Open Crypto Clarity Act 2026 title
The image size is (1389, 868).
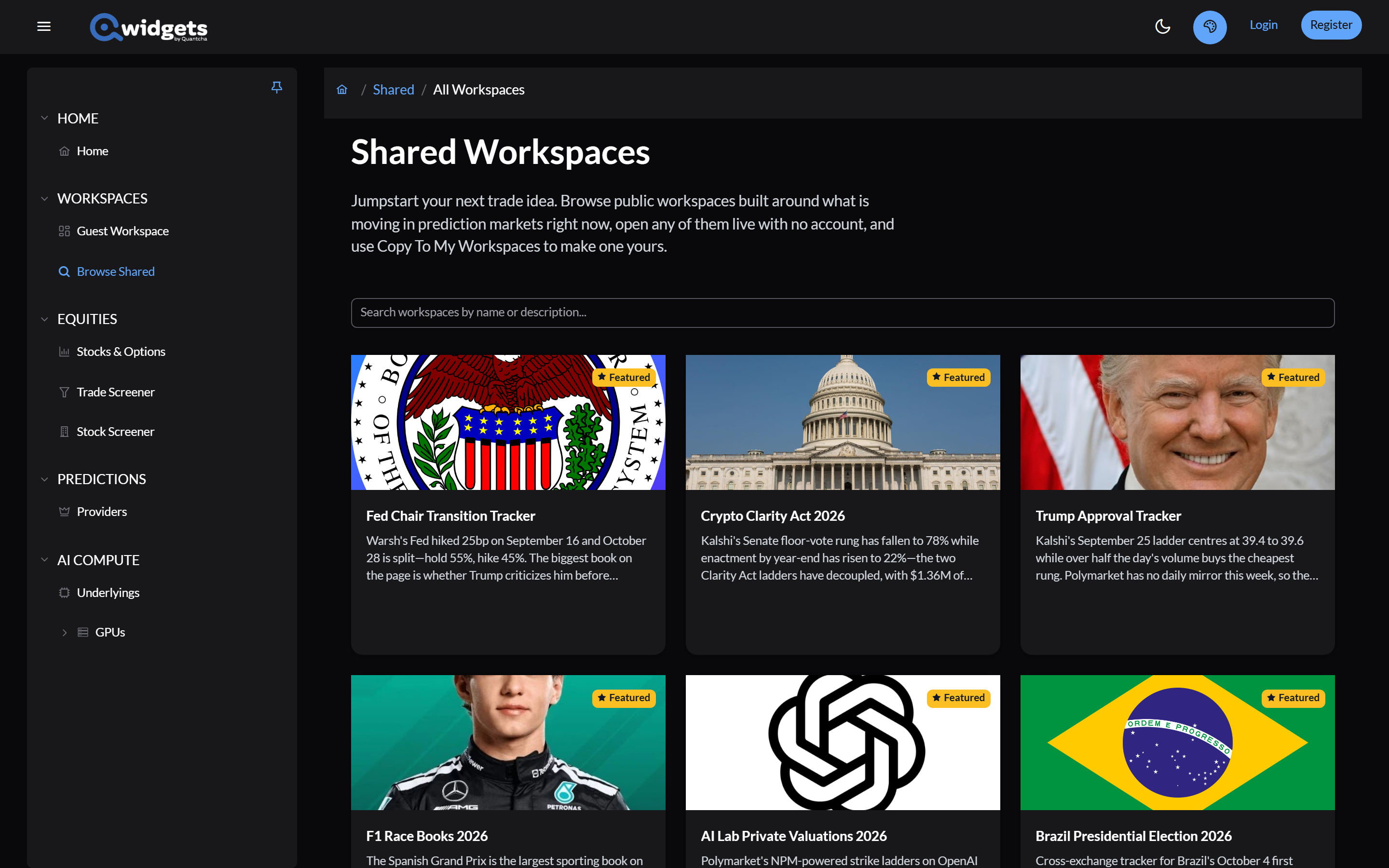[773, 515]
